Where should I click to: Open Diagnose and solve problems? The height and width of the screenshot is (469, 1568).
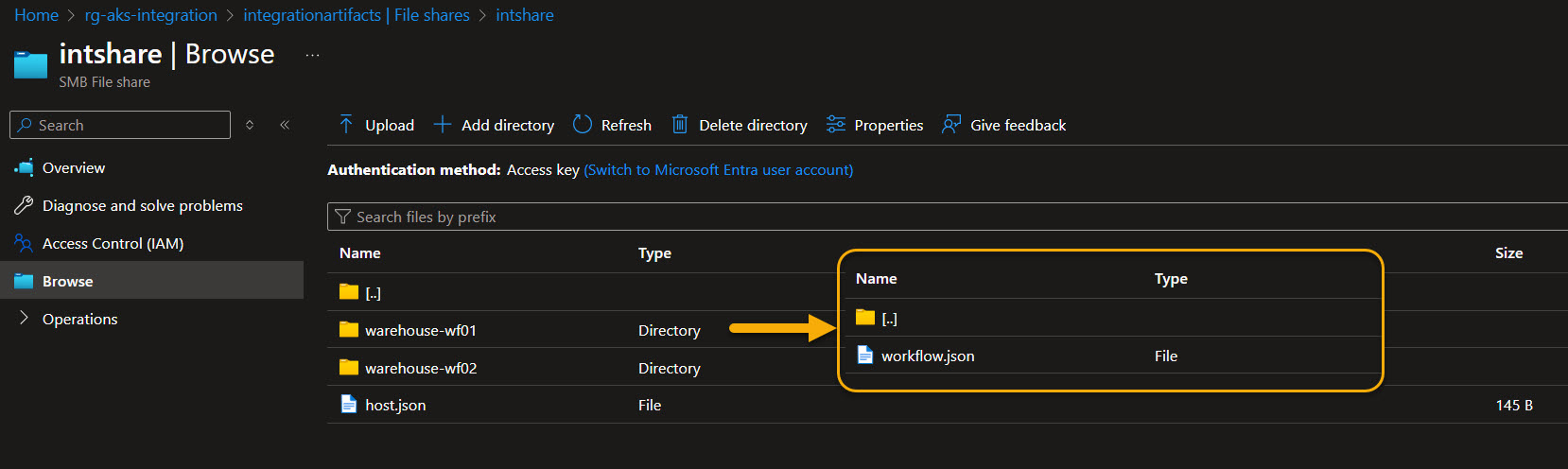click(x=142, y=206)
